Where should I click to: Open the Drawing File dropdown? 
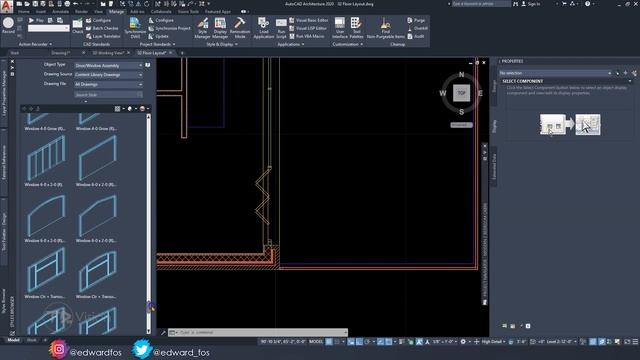[x=109, y=84]
